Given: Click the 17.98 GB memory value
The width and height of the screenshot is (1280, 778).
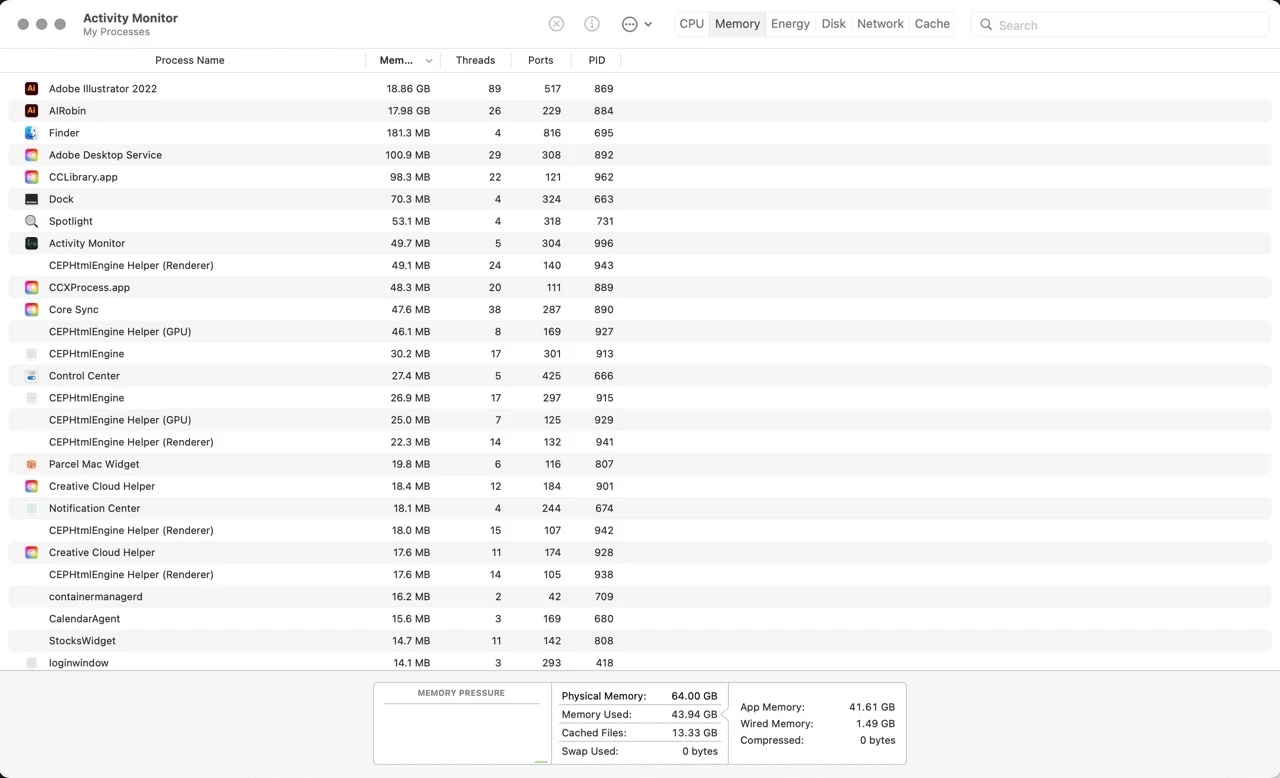Looking at the screenshot, I should (x=408, y=111).
